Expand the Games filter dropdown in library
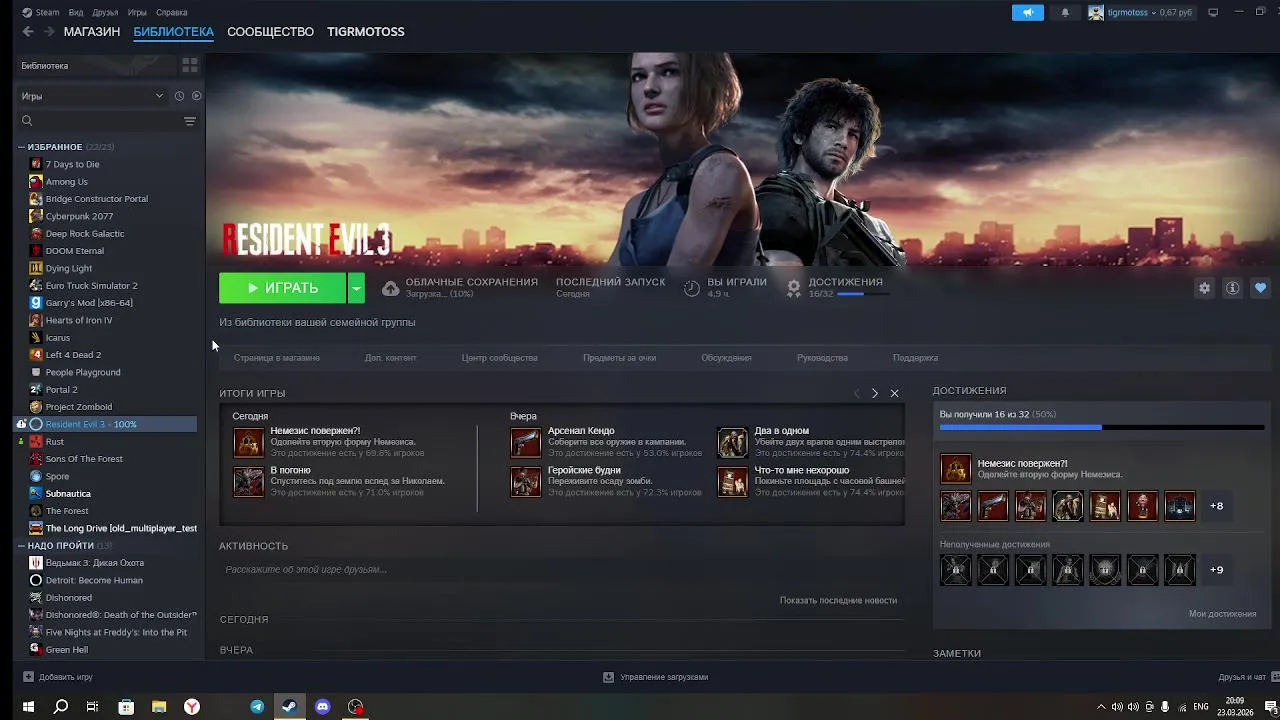Image resolution: width=1280 pixels, height=720 pixels. click(92, 96)
